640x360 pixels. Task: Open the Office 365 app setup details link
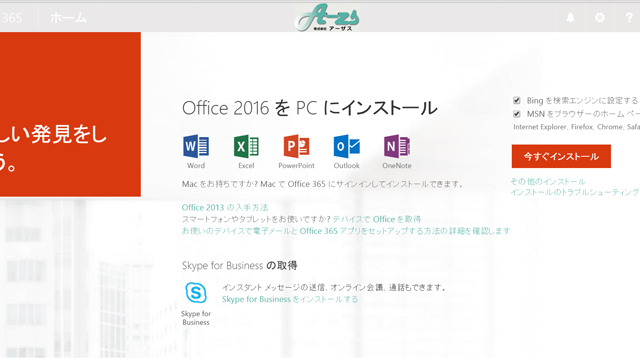coord(346,231)
